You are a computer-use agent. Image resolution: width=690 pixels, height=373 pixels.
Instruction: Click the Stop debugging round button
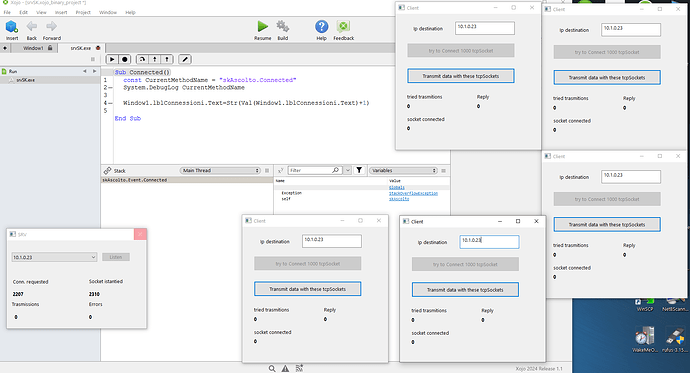[125, 59]
